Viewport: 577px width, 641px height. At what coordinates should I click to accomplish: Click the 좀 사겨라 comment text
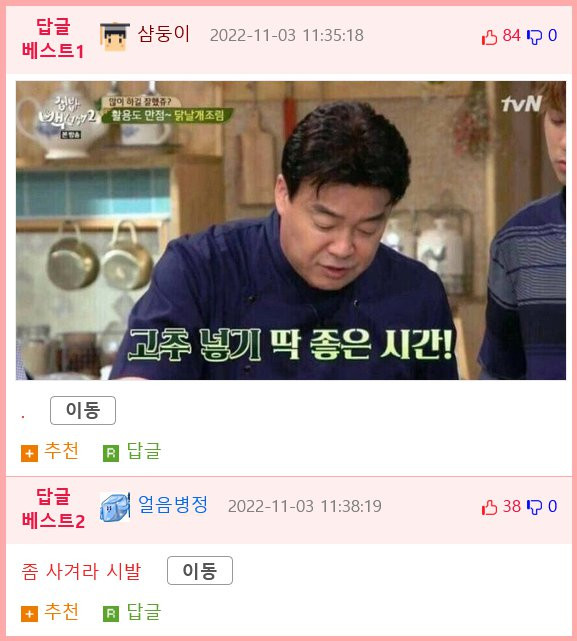tap(81, 571)
